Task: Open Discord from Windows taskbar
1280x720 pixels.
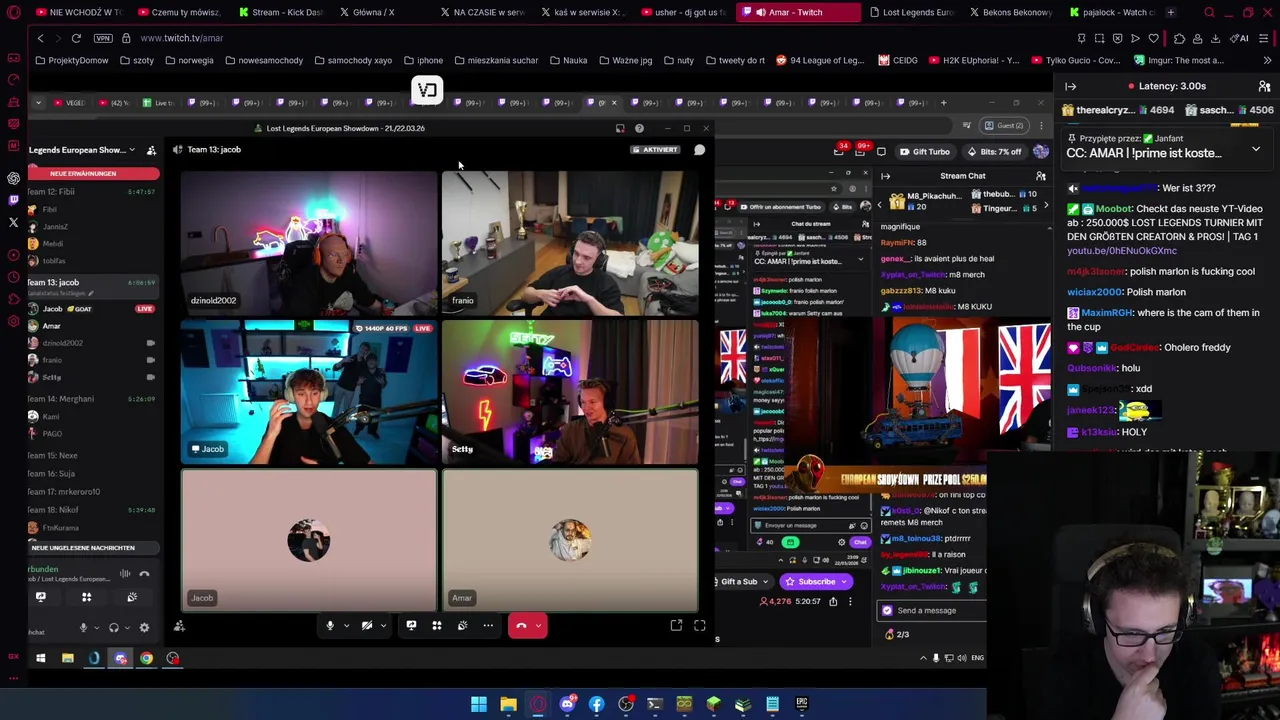Action: pos(567,704)
